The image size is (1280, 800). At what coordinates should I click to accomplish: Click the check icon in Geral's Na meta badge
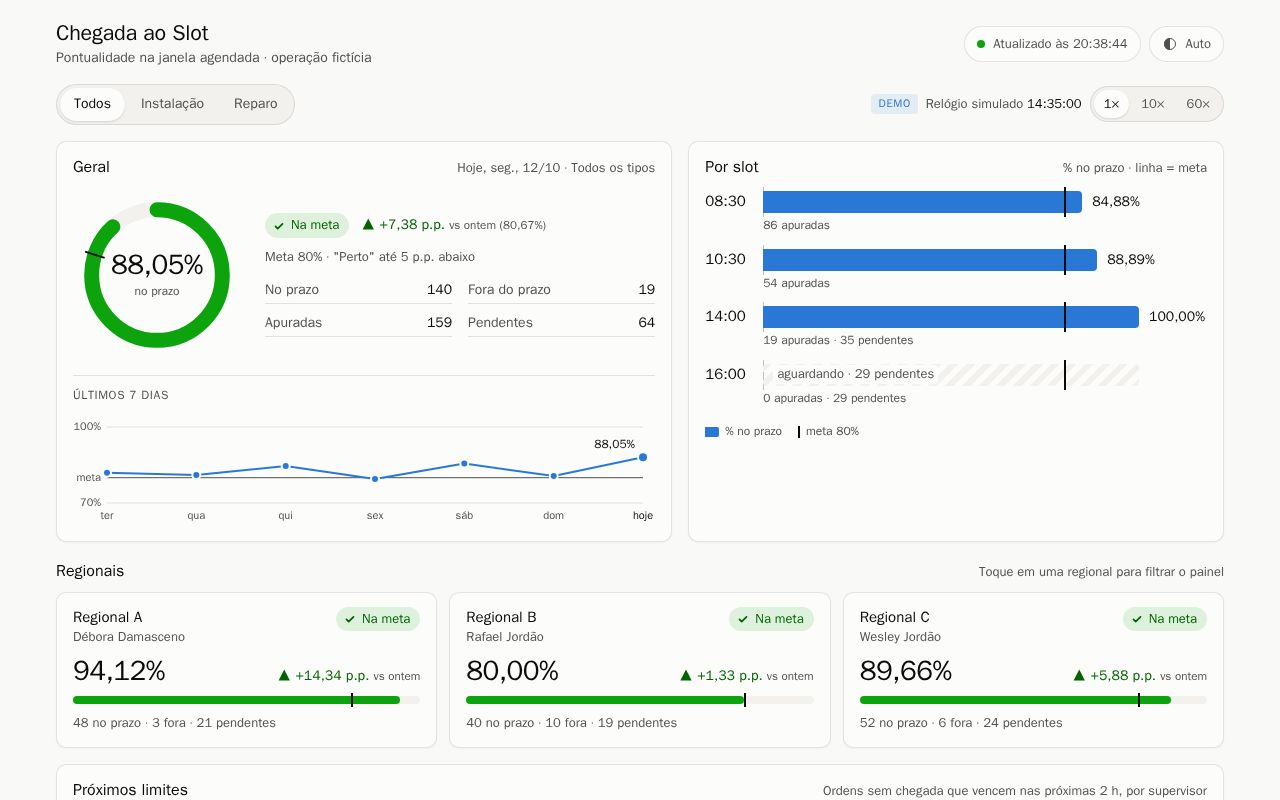(x=279, y=226)
